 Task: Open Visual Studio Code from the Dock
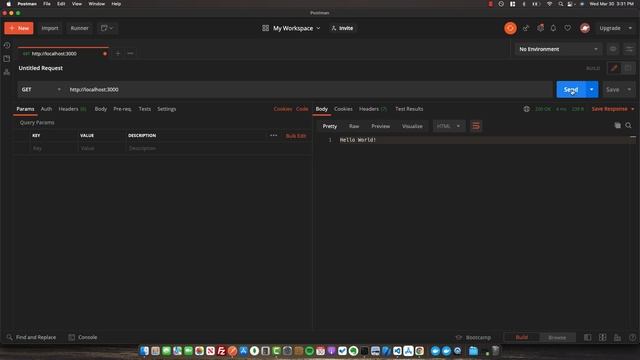(x=397, y=351)
